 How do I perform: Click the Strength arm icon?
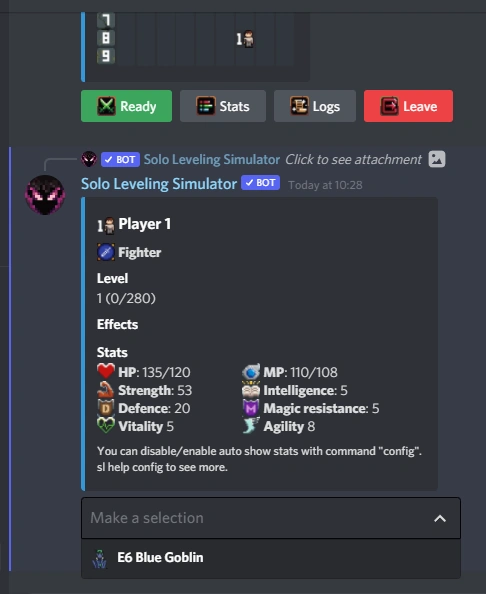click(106, 389)
